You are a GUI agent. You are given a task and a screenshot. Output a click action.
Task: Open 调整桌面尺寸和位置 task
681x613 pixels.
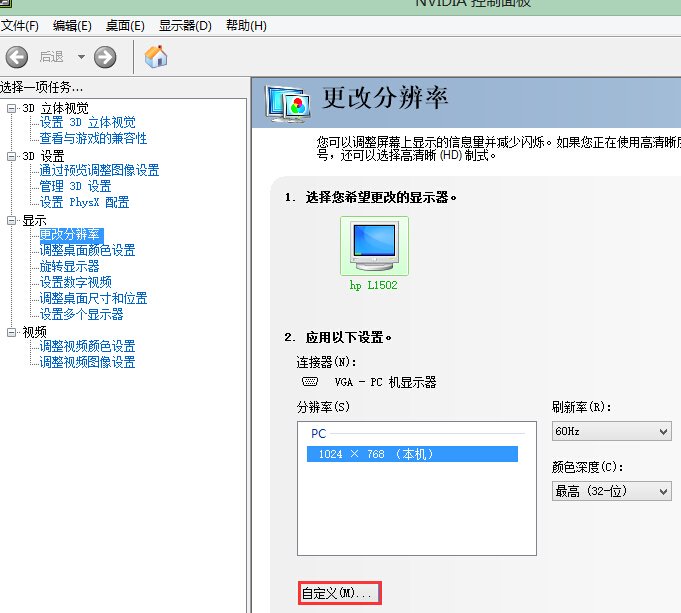(93, 298)
